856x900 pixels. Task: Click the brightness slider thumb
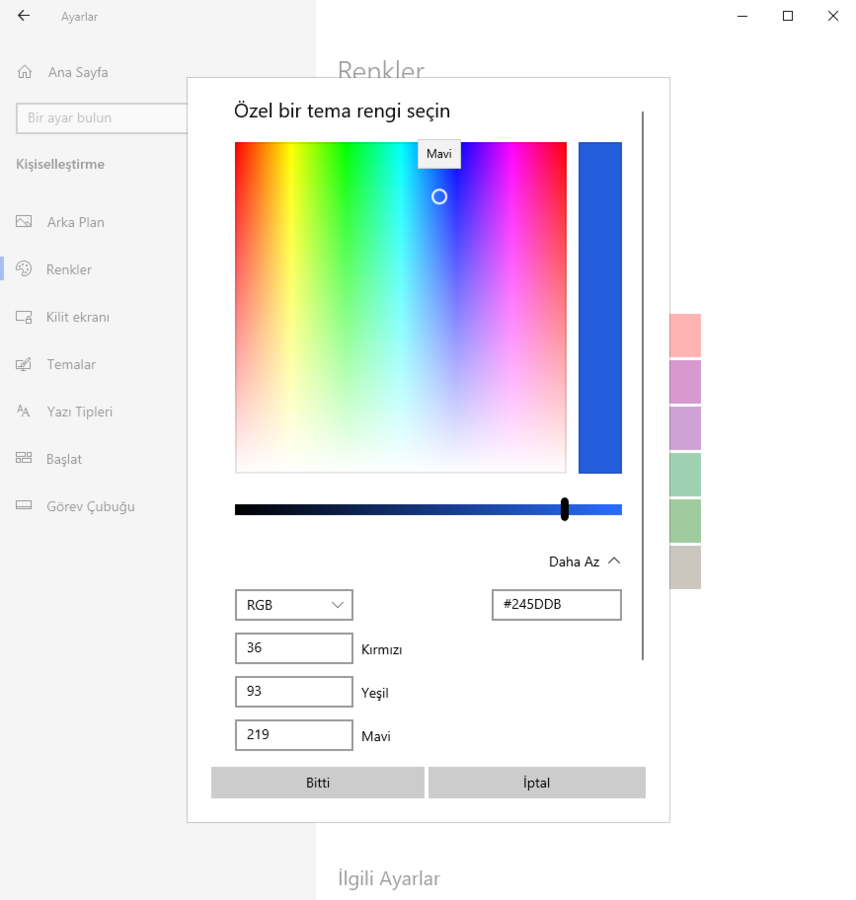coord(565,509)
